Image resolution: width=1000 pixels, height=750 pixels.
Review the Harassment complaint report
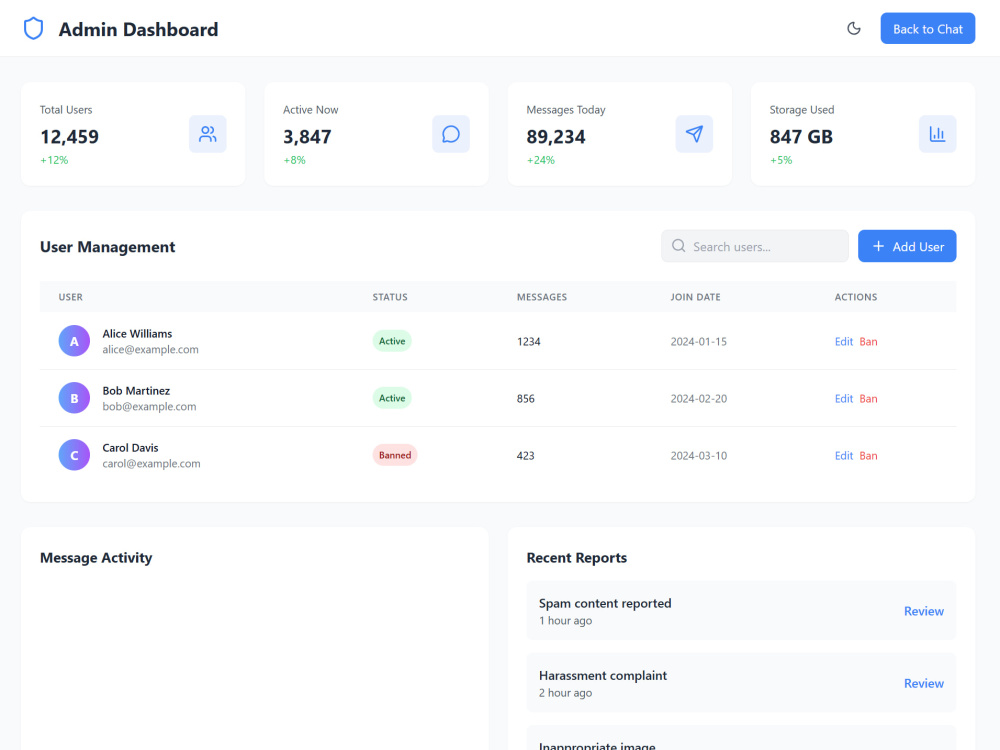pos(923,683)
